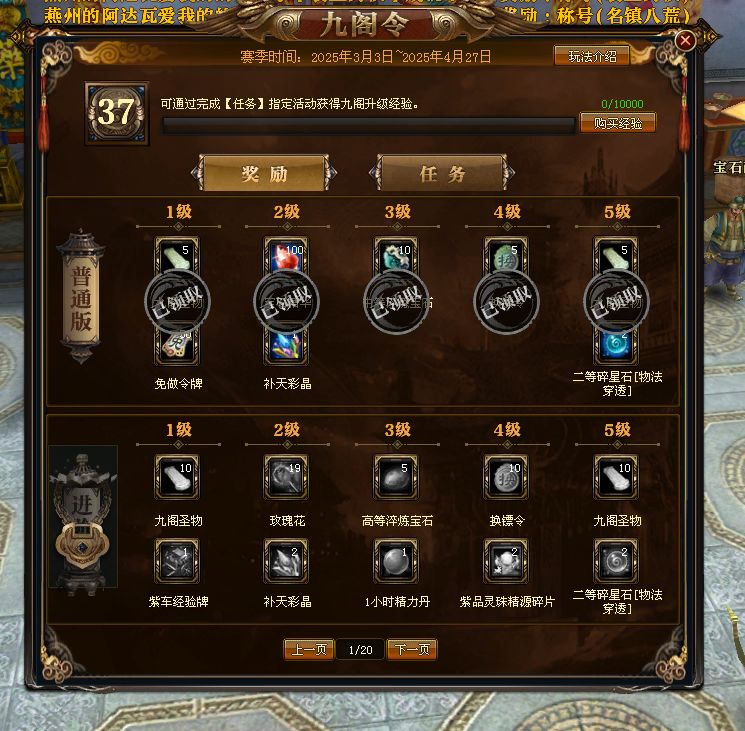Select the advanced 补天彩晶 icon
This screenshot has width=745, height=731.
(x=287, y=561)
